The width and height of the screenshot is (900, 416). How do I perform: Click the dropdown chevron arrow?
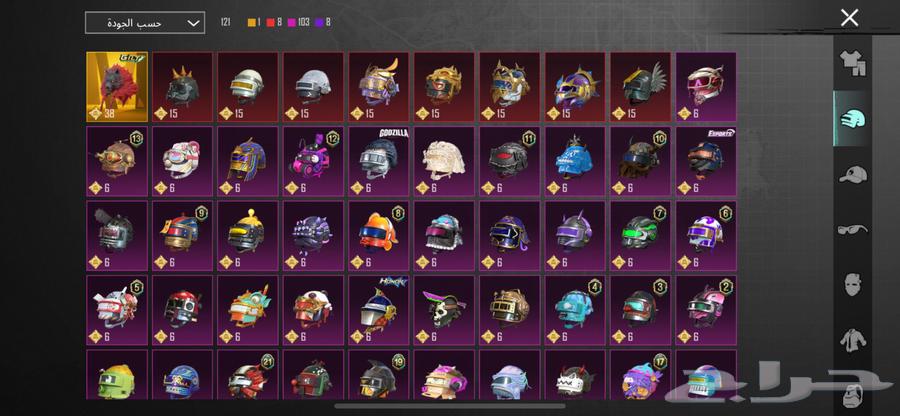(x=193, y=24)
